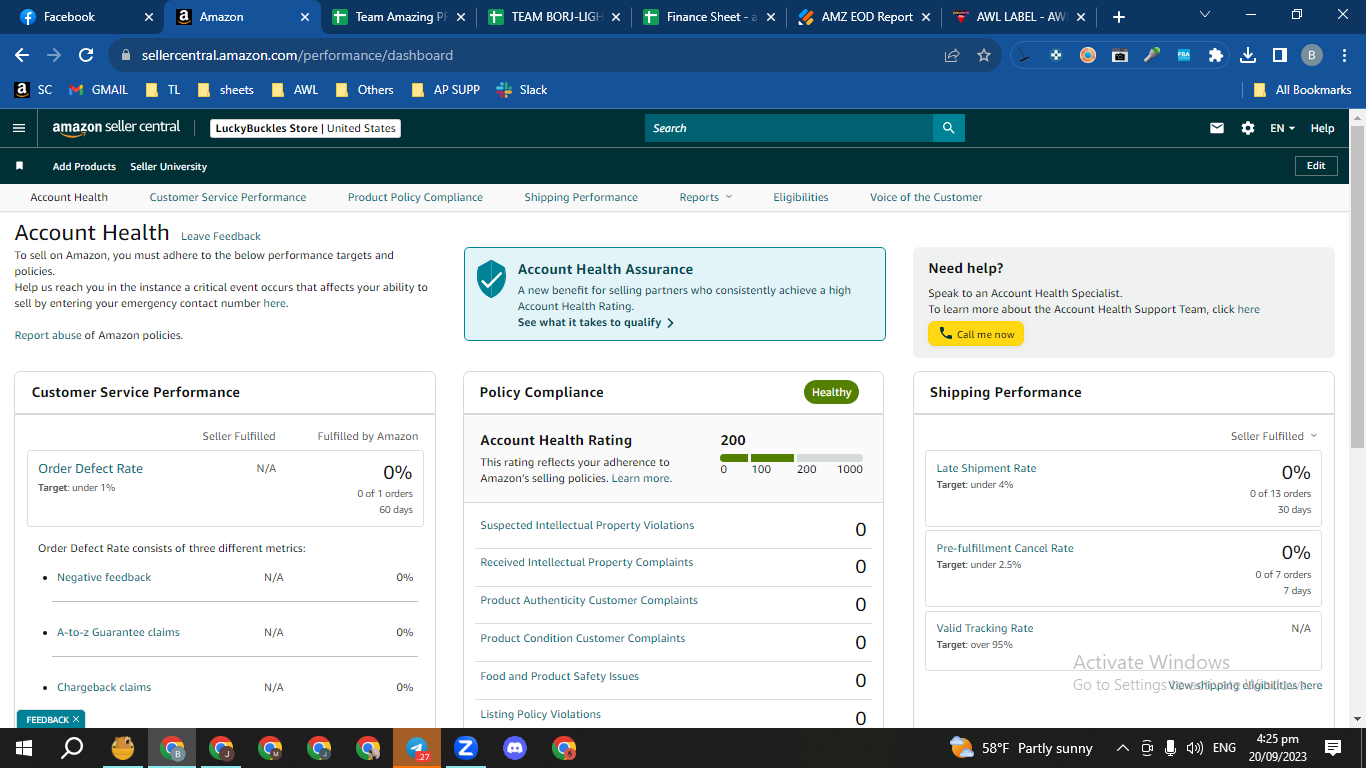Open the store selector LuckyBuckles Store
This screenshot has width=1366, height=768.
(x=306, y=128)
